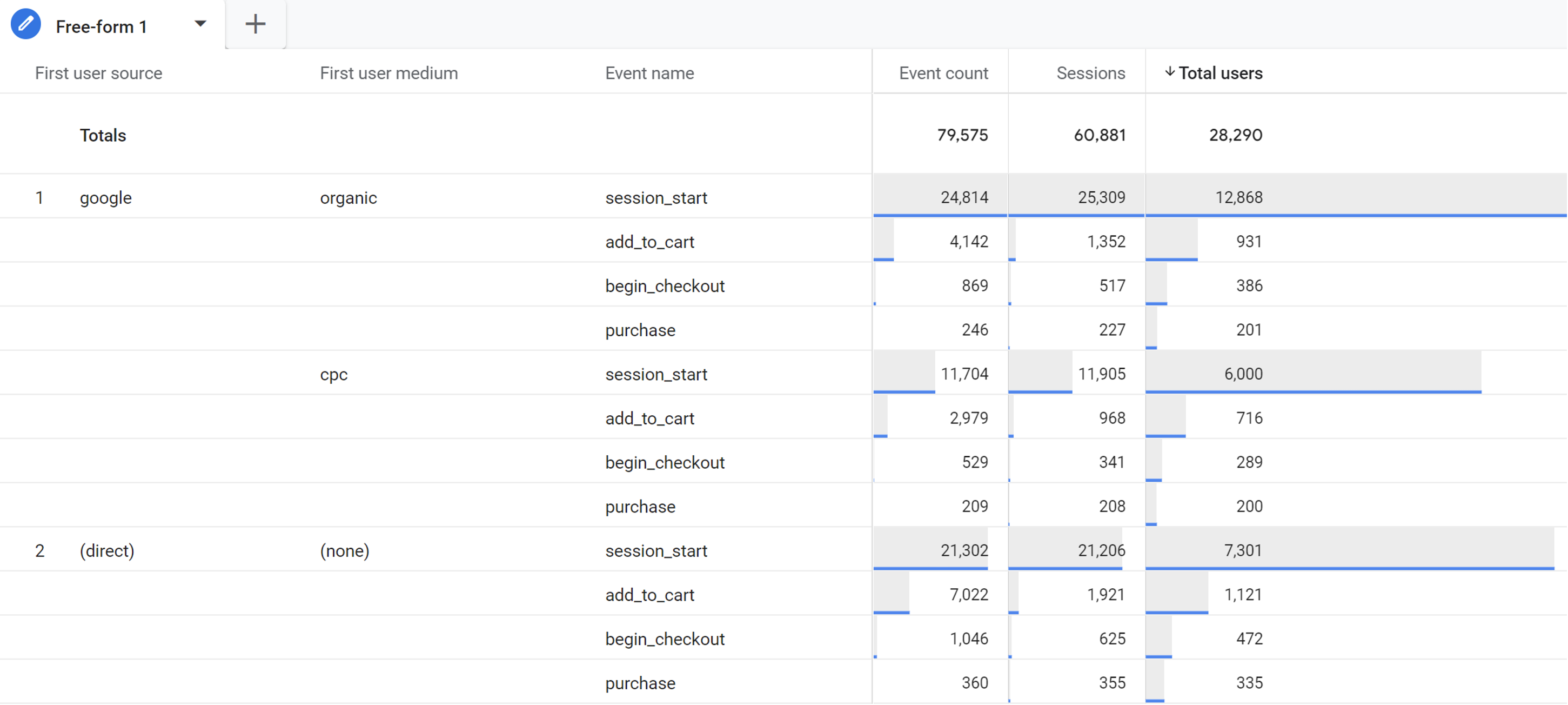
Task: Click the First user source column header
Action: (x=98, y=72)
